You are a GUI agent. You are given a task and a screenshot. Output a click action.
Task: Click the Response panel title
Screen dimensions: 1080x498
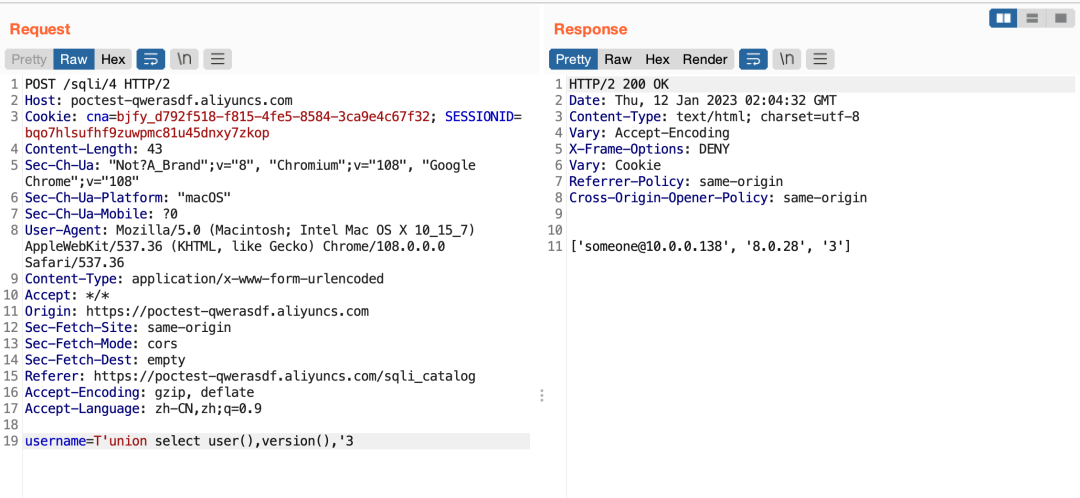click(590, 29)
